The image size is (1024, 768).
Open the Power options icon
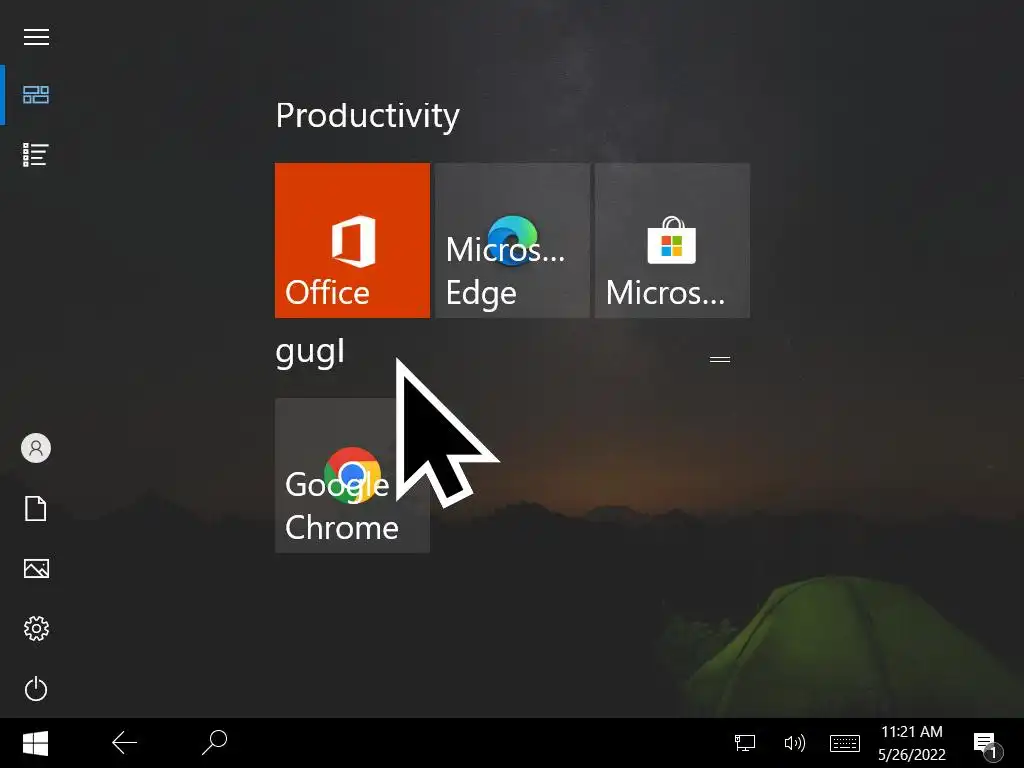coord(36,689)
